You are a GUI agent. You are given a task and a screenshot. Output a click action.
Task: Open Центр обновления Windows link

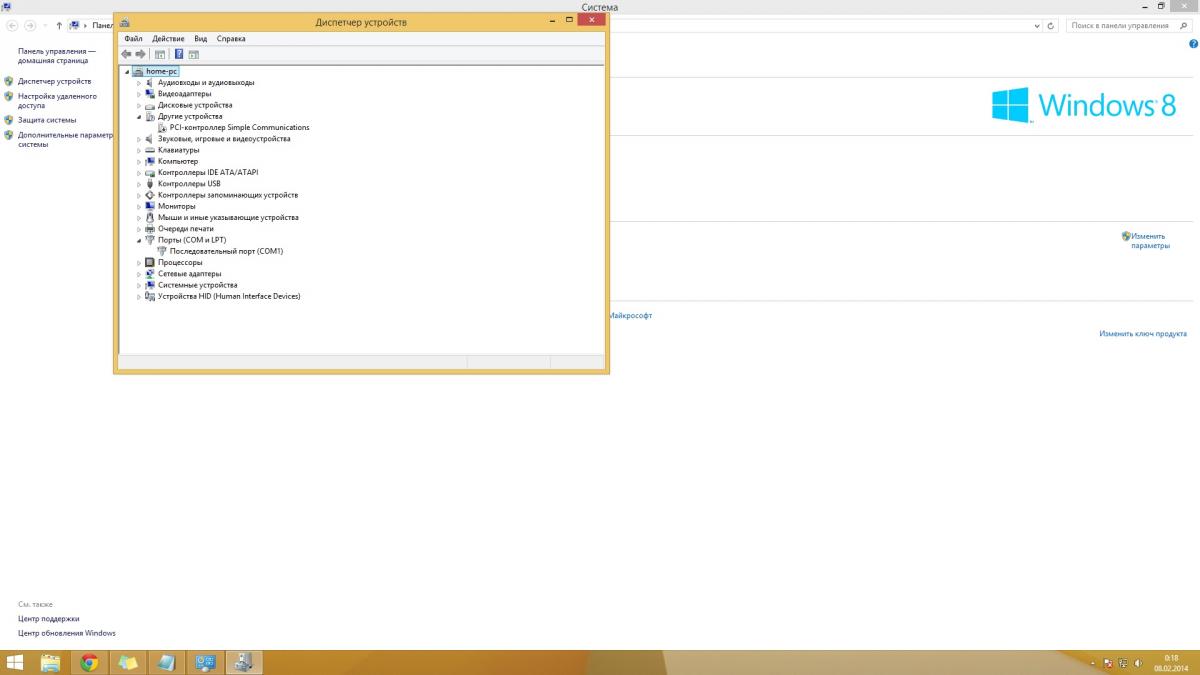(x=66, y=633)
